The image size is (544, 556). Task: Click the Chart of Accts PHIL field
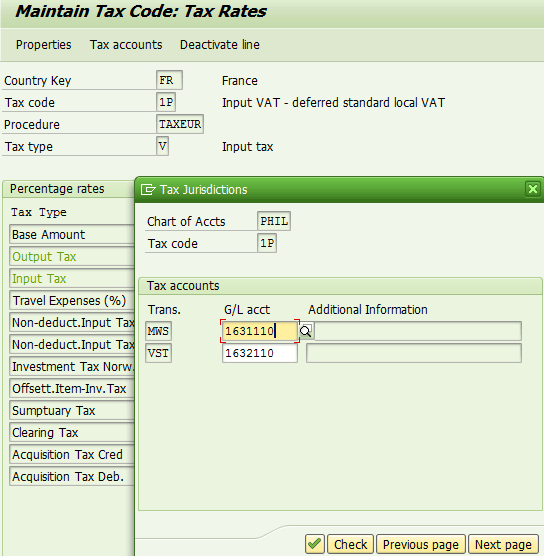pos(274,221)
